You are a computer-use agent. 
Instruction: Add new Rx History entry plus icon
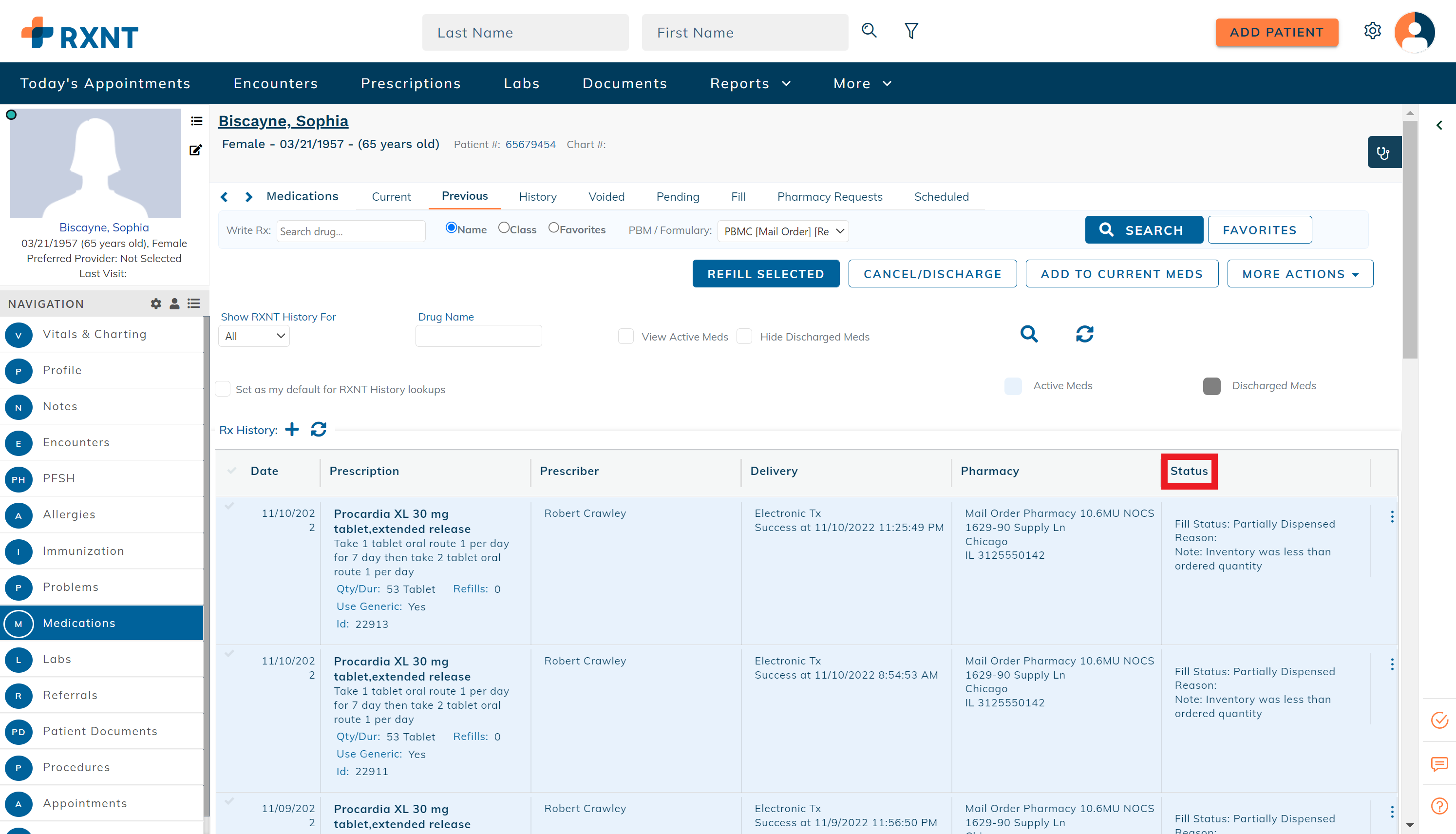point(292,429)
